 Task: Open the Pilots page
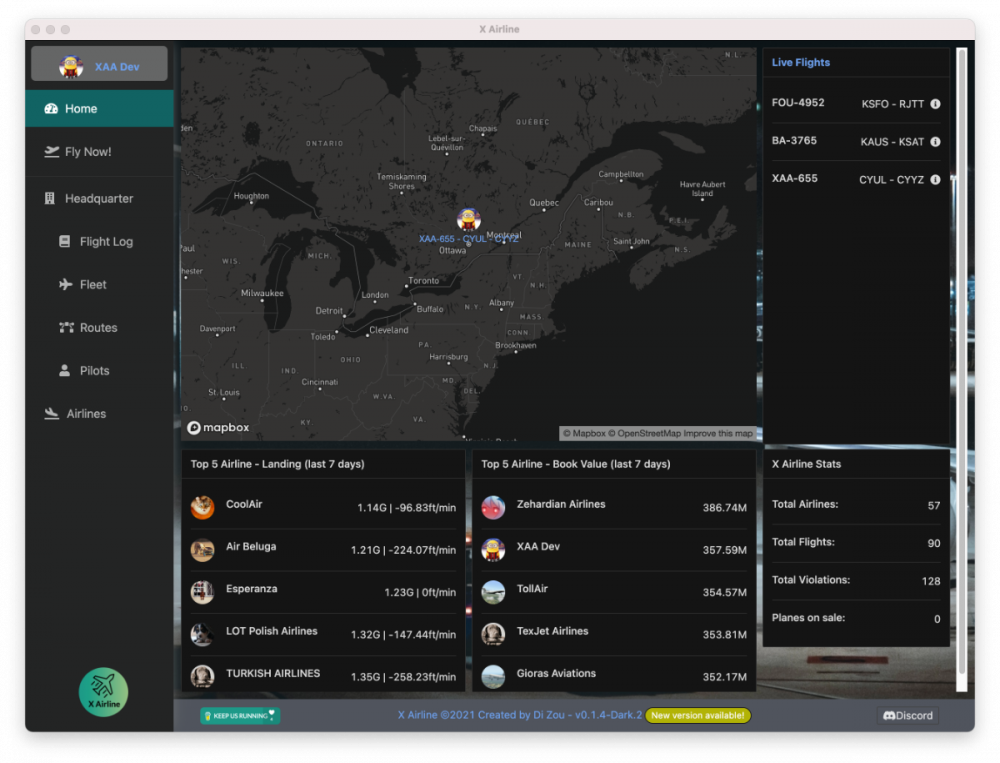point(94,371)
